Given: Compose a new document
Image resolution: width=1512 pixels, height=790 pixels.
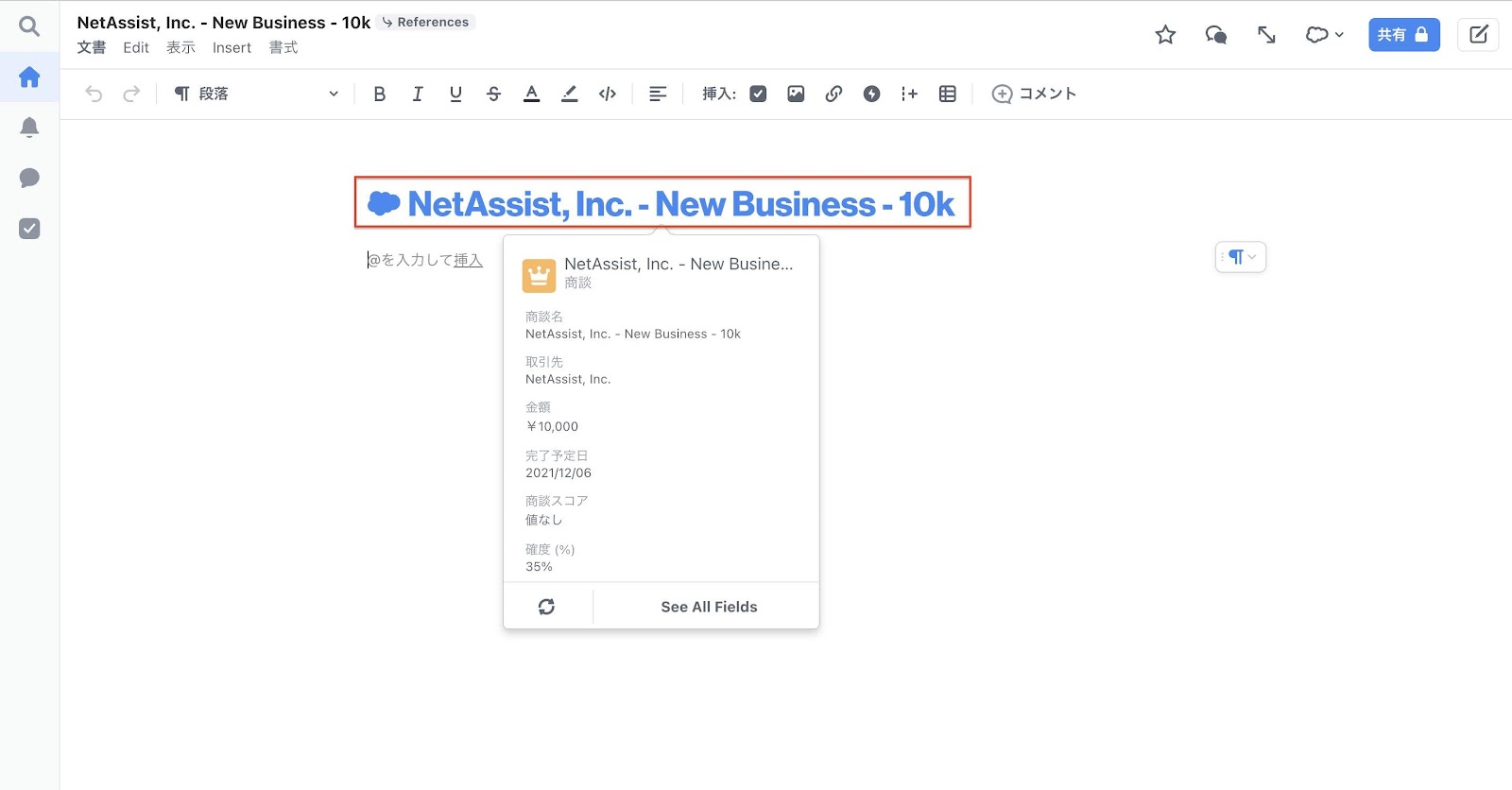Looking at the screenshot, I should 1478,35.
